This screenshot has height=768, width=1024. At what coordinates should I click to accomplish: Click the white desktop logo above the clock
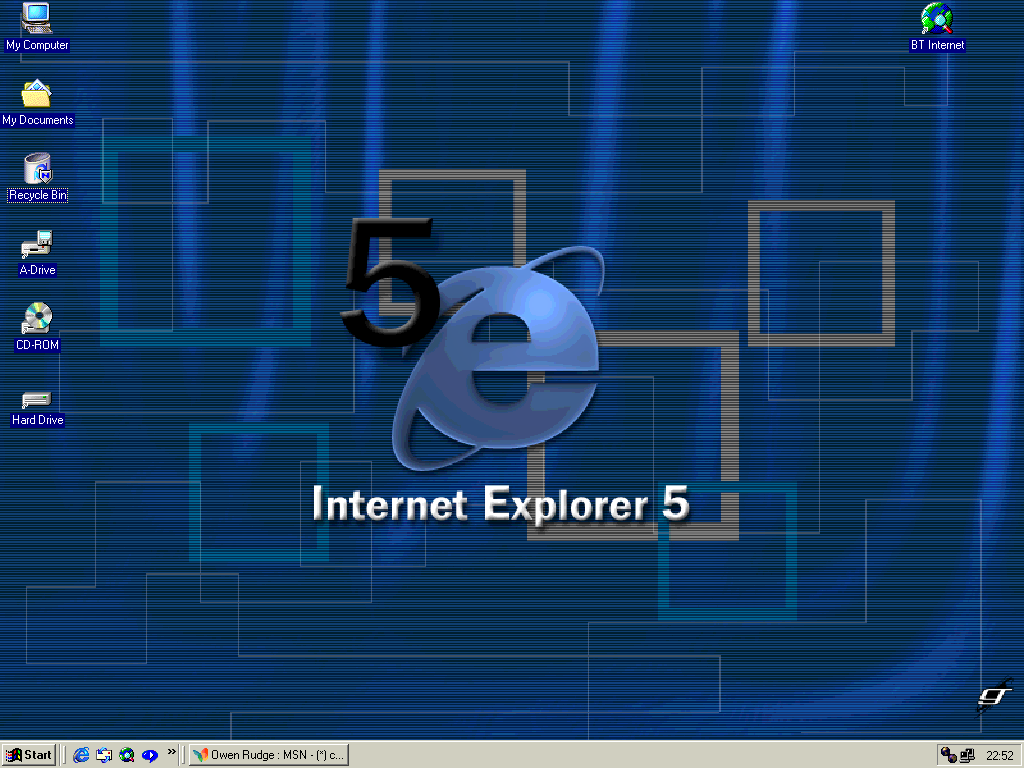point(994,694)
